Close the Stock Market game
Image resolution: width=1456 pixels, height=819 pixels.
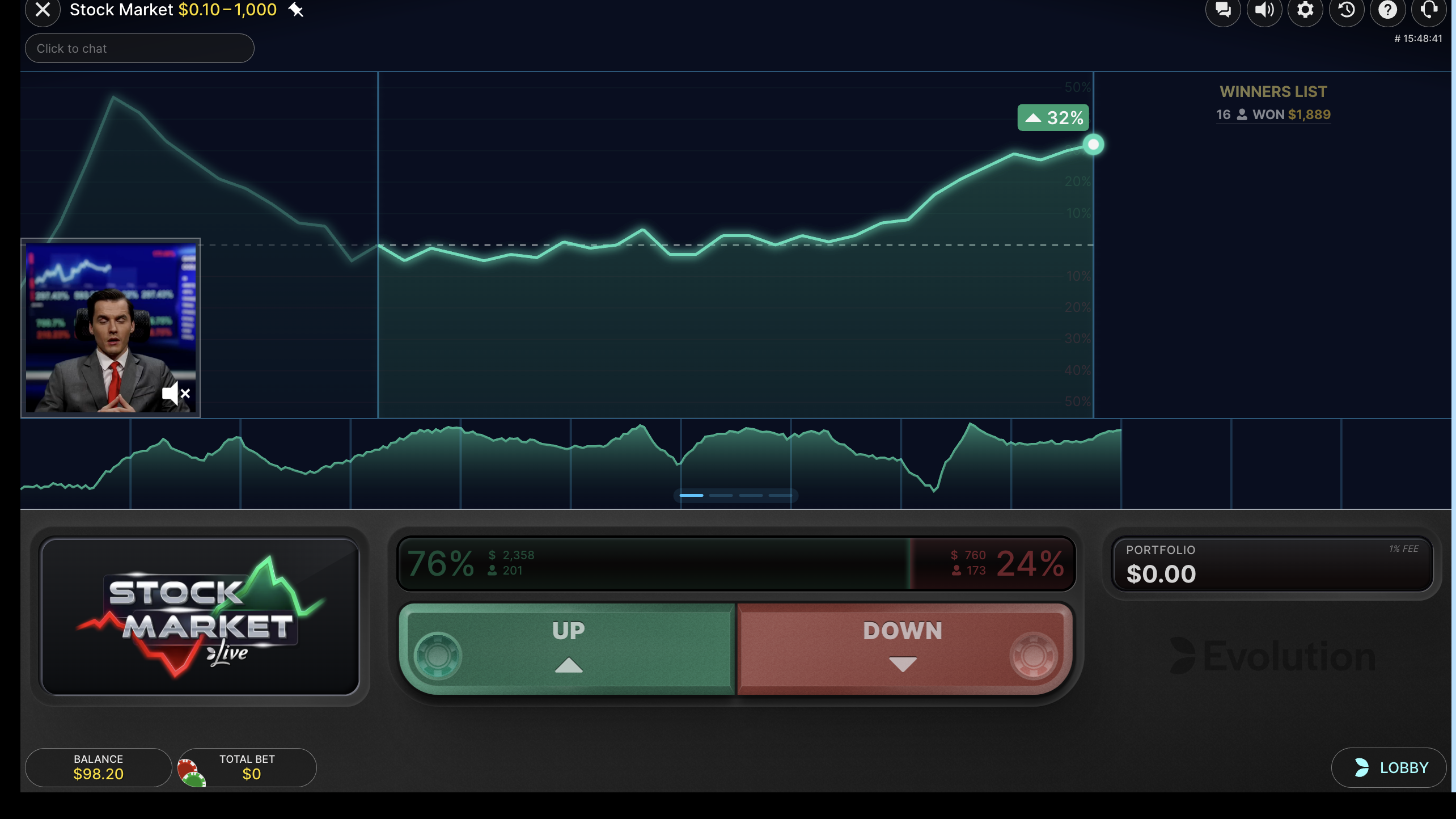click(x=43, y=10)
